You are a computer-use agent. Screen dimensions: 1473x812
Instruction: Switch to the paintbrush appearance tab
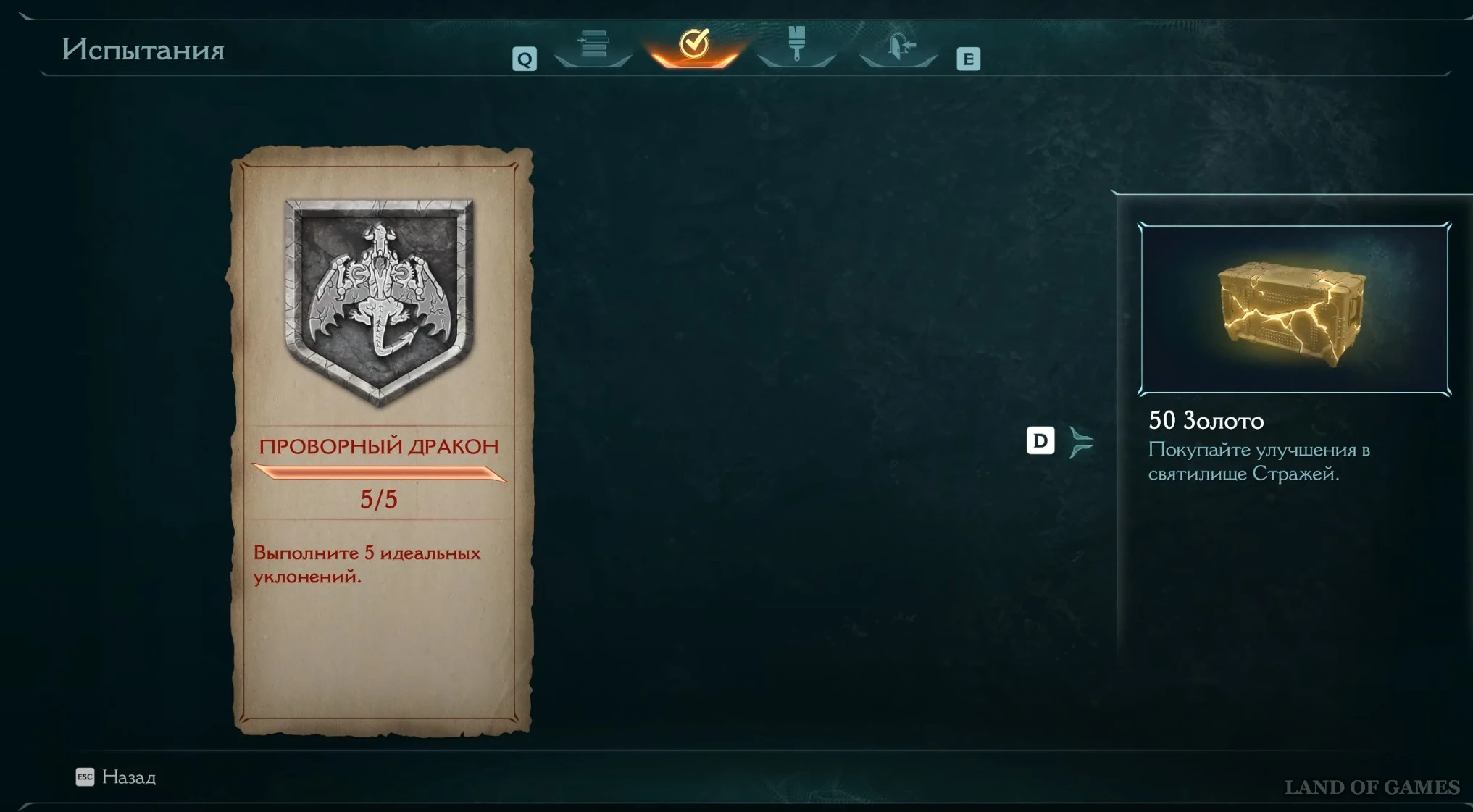(x=796, y=43)
